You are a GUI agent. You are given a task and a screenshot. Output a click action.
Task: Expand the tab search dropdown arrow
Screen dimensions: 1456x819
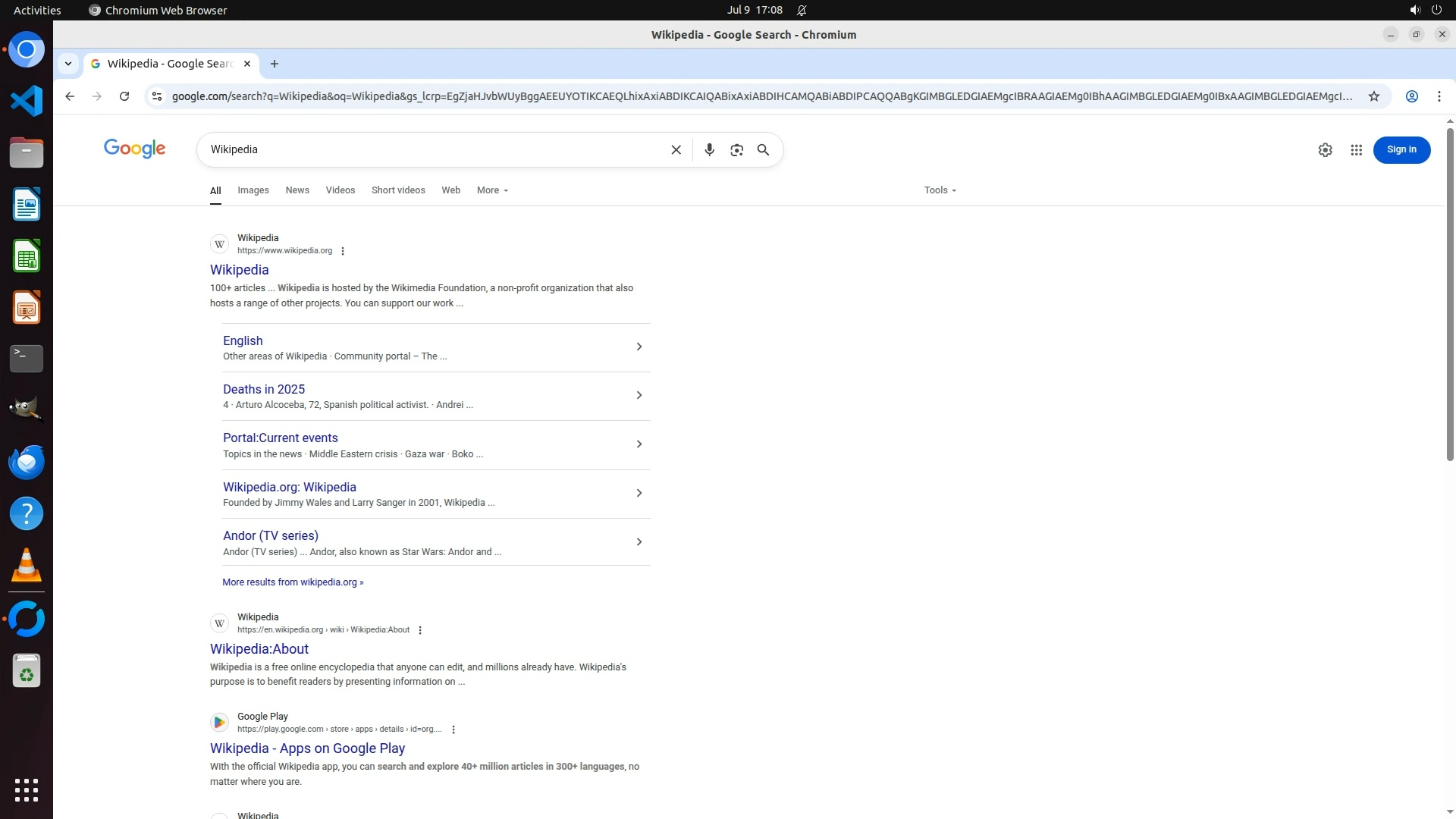68,64
